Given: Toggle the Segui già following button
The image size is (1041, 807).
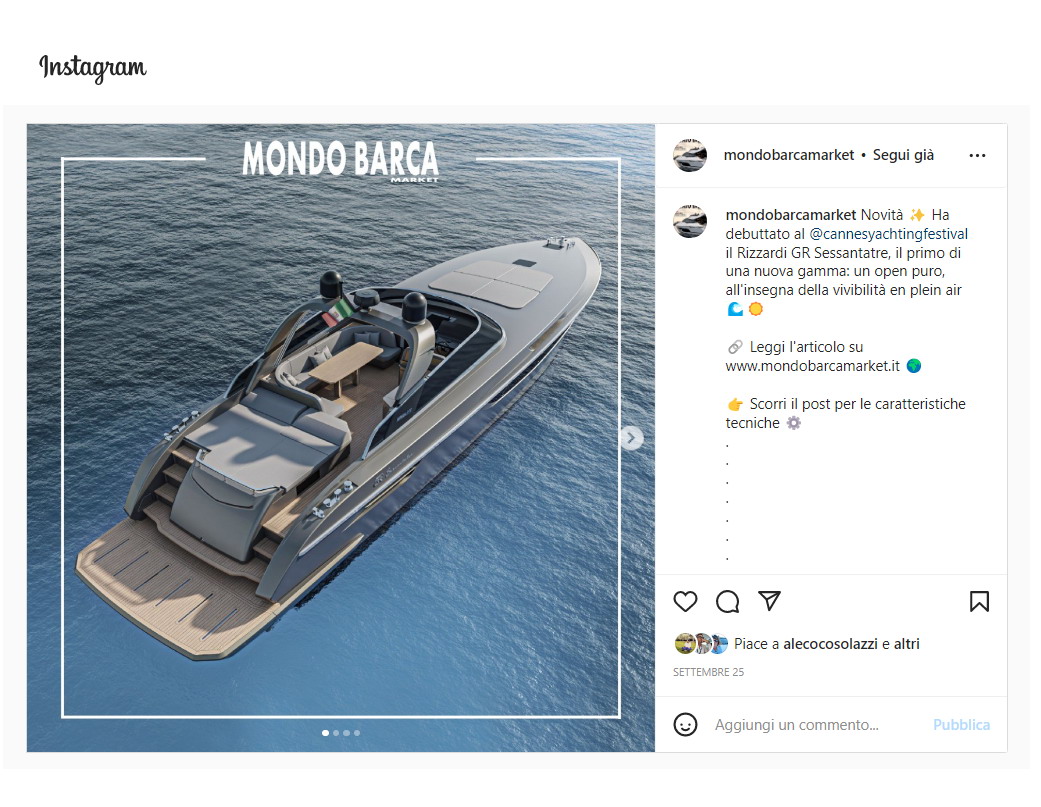Looking at the screenshot, I should tap(903, 155).
